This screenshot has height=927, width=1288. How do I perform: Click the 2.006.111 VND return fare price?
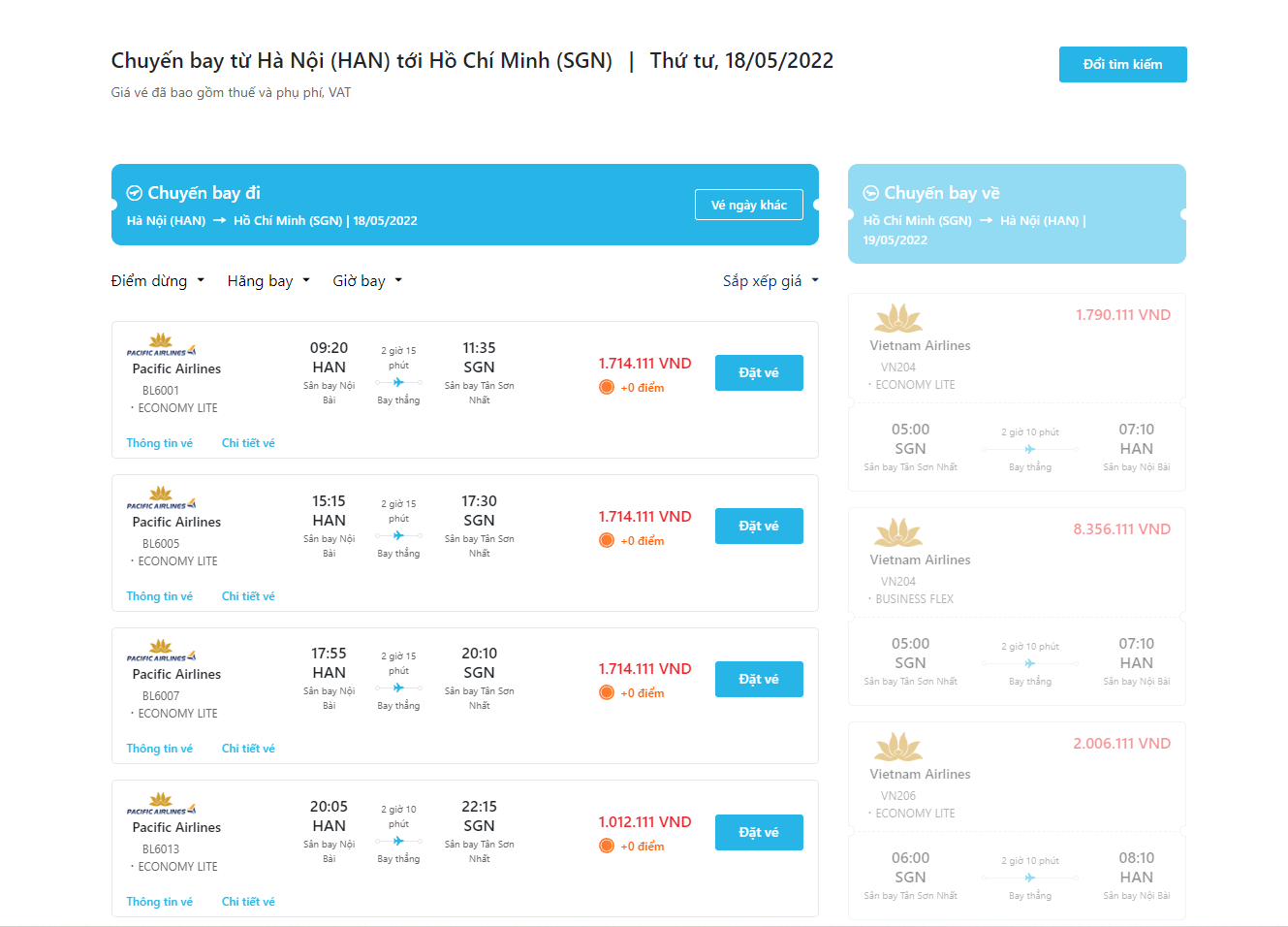point(1122,744)
